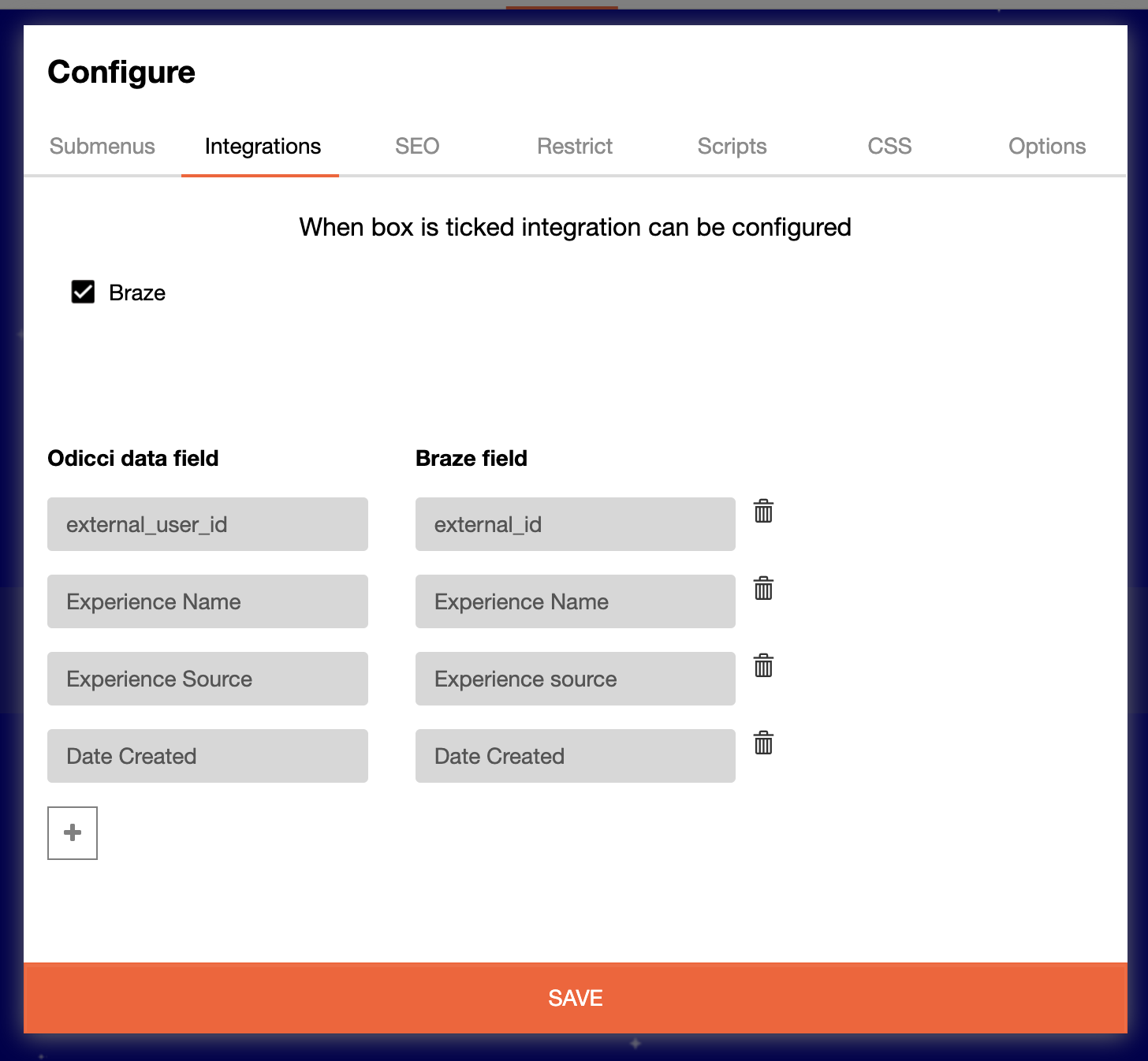This screenshot has width=1148, height=1061.
Task: Delete the Date Created mapping row
Action: [x=763, y=743]
